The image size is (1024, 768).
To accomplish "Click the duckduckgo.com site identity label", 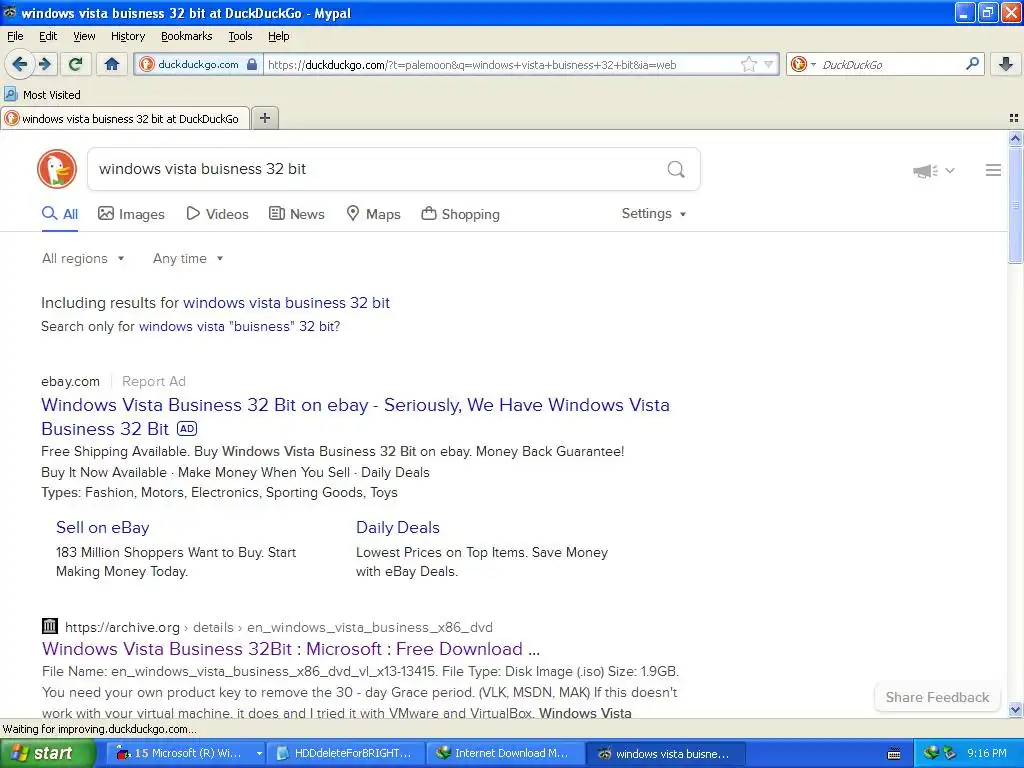I will (198, 64).
